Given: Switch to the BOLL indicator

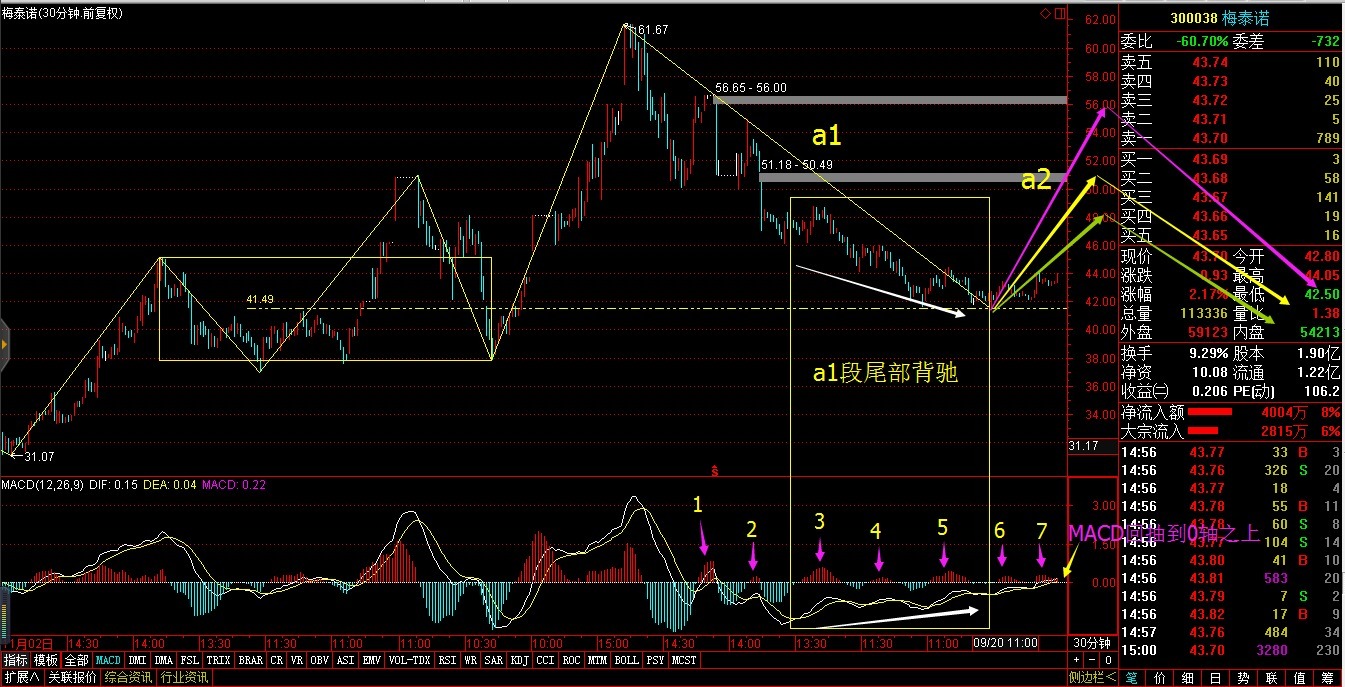Looking at the screenshot, I should pyautogui.click(x=627, y=660).
